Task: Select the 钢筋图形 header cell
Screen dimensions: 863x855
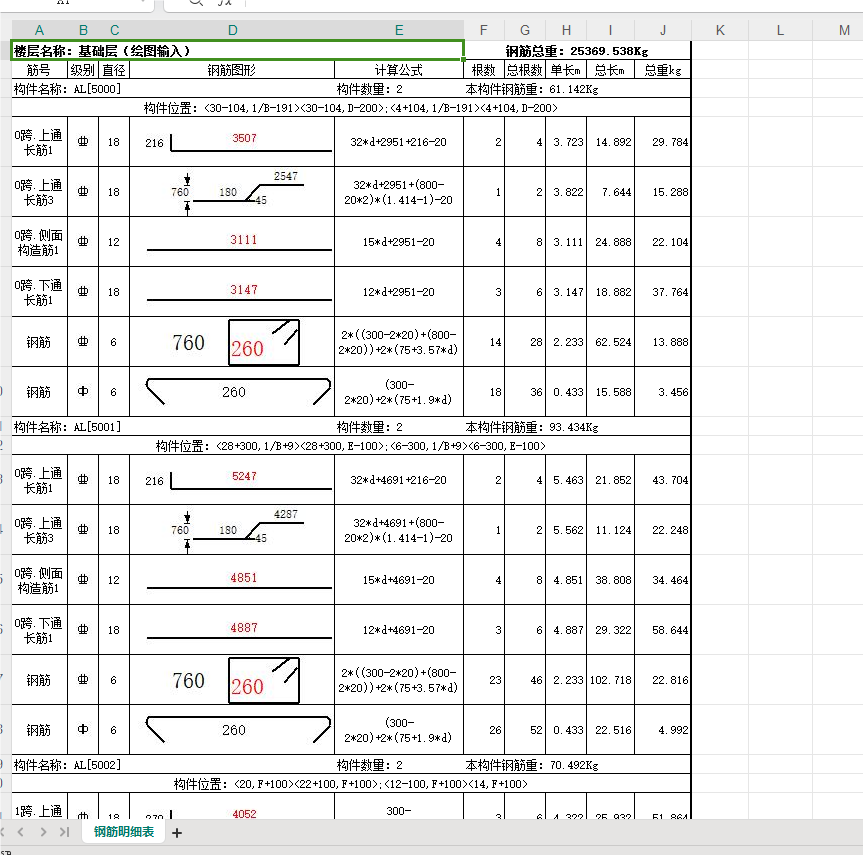Action: (x=232, y=70)
